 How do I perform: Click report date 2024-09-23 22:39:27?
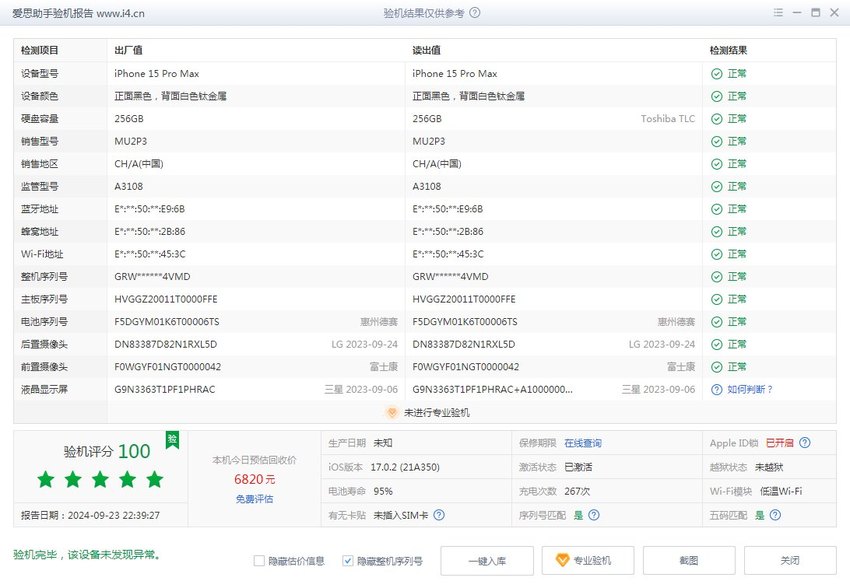(x=114, y=515)
